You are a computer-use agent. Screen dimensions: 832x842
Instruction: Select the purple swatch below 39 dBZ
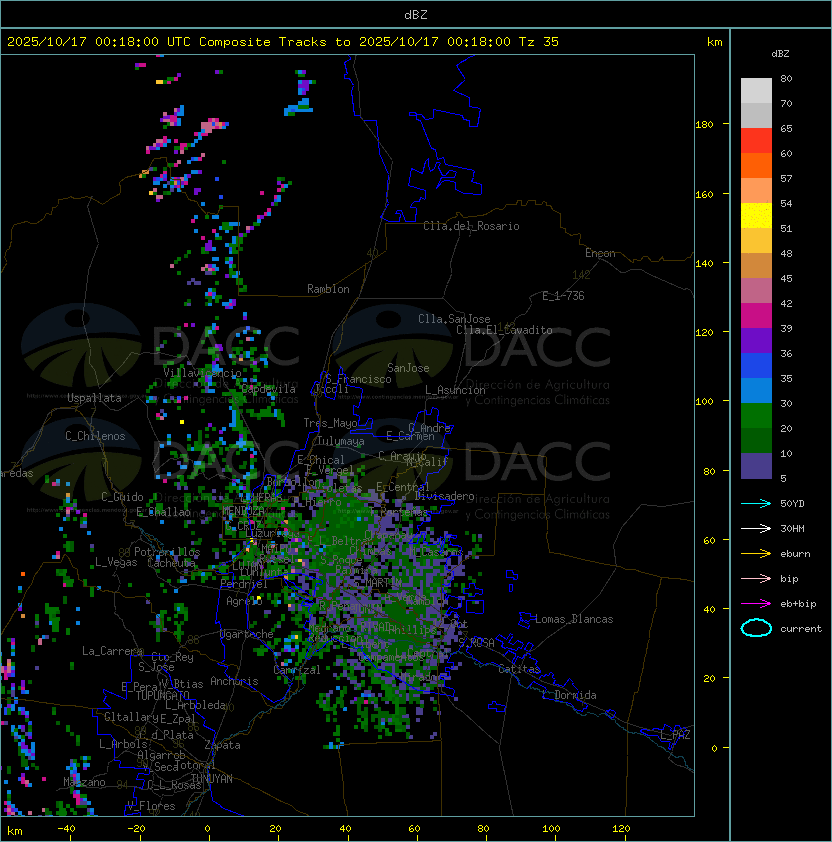[x=756, y=340]
